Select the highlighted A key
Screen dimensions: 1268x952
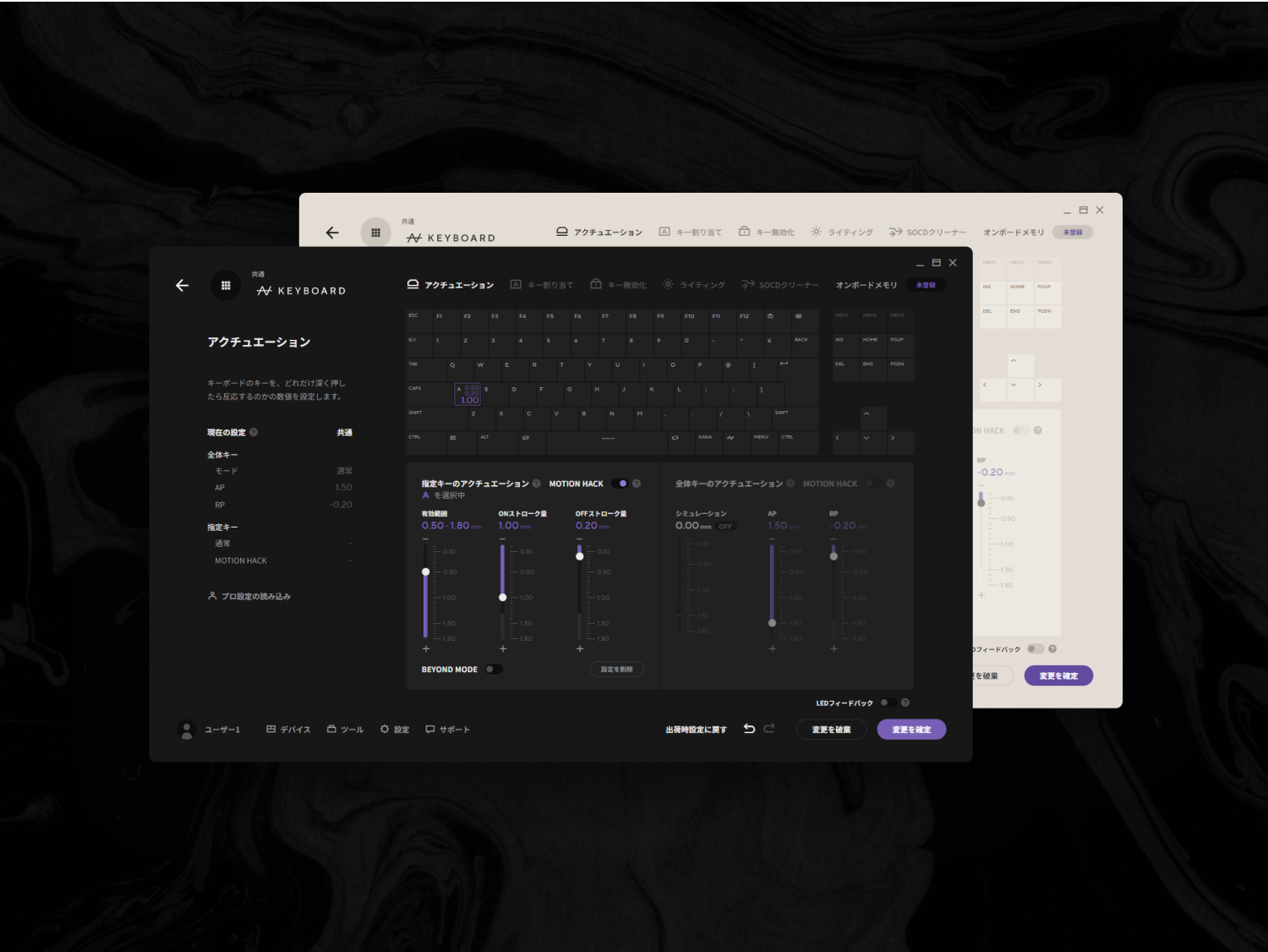[468, 394]
